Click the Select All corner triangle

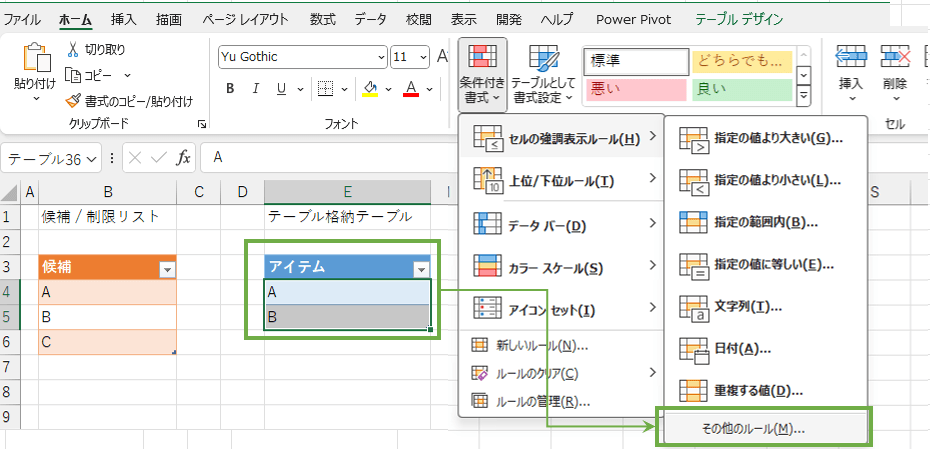click(x=10, y=192)
